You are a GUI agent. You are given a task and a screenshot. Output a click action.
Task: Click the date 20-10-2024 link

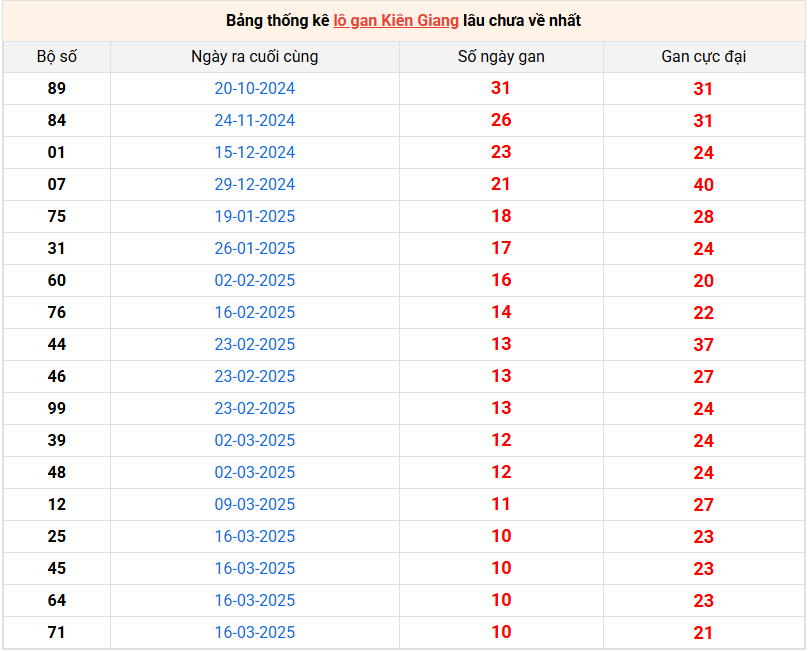coord(255,89)
